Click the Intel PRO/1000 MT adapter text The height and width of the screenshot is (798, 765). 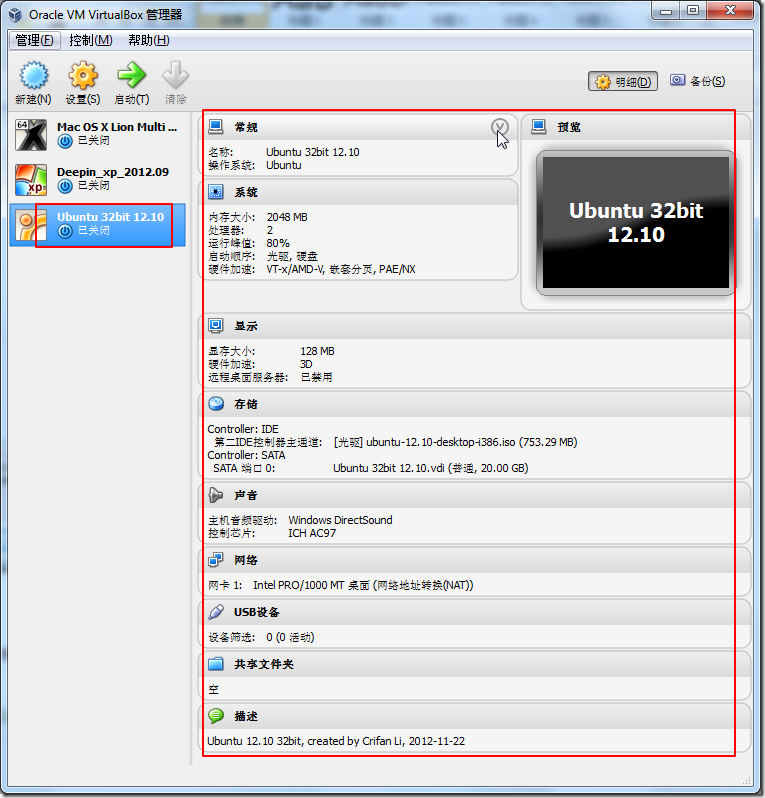[363, 585]
